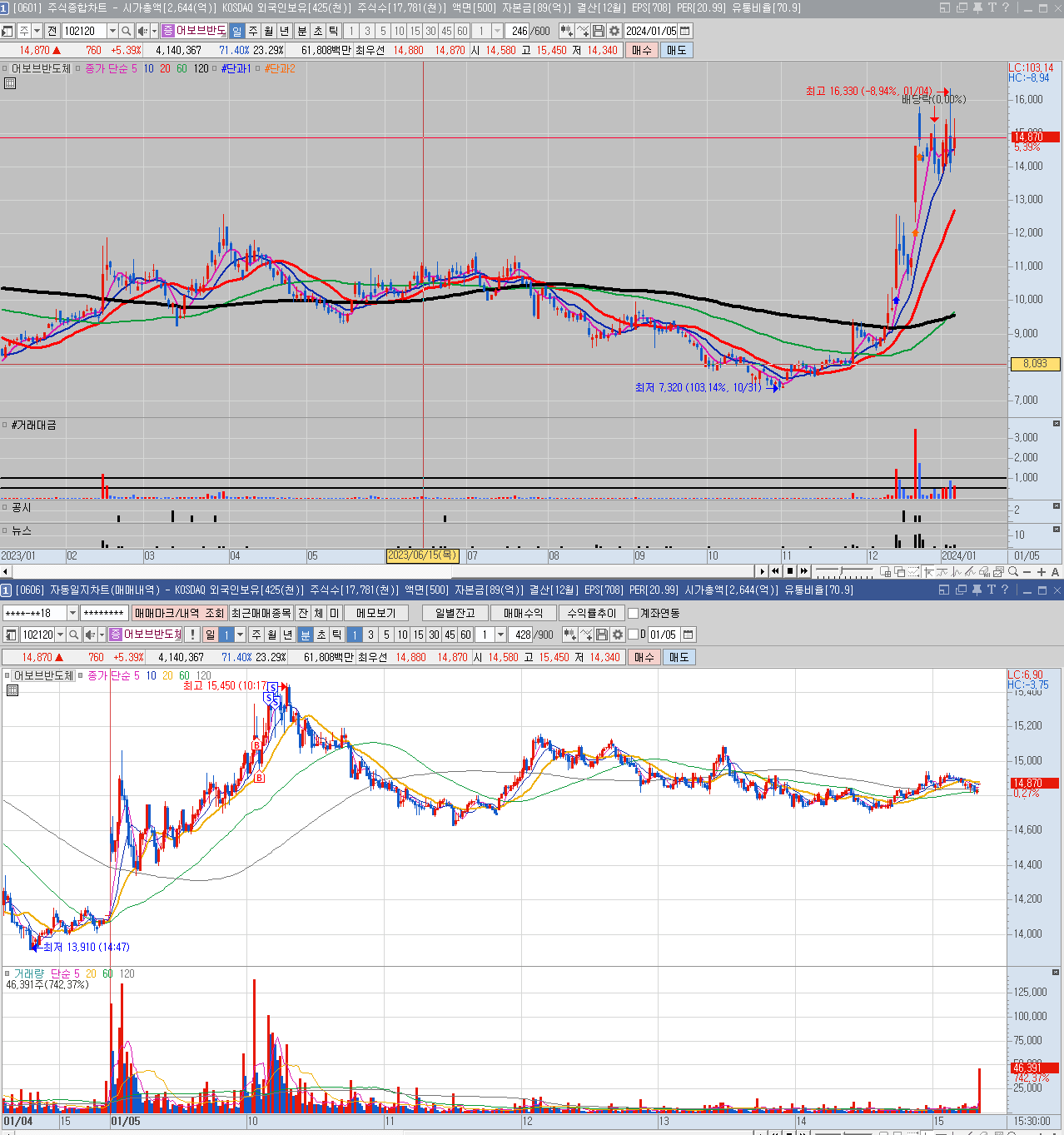Open 일별잔고 tab
Image resolution: width=1064 pixels, height=1135 pixels.
[x=455, y=613]
